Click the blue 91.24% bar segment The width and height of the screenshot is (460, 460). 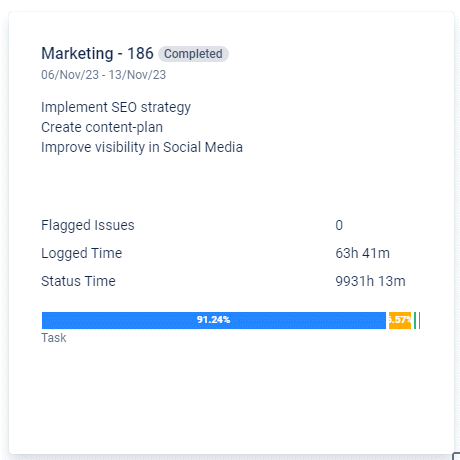(214, 320)
